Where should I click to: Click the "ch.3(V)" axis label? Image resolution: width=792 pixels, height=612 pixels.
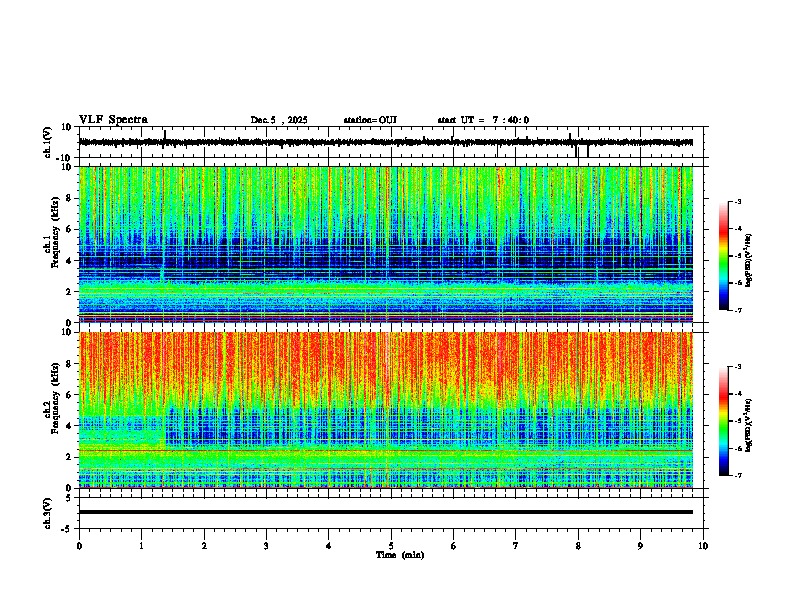coord(48,513)
